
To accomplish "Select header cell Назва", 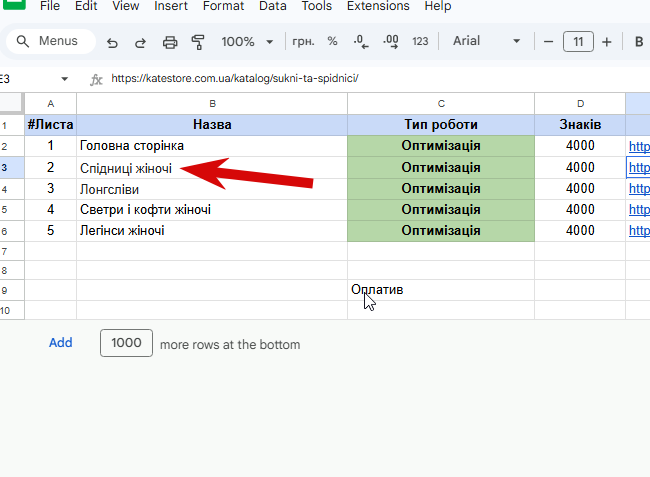I will [x=212, y=125].
